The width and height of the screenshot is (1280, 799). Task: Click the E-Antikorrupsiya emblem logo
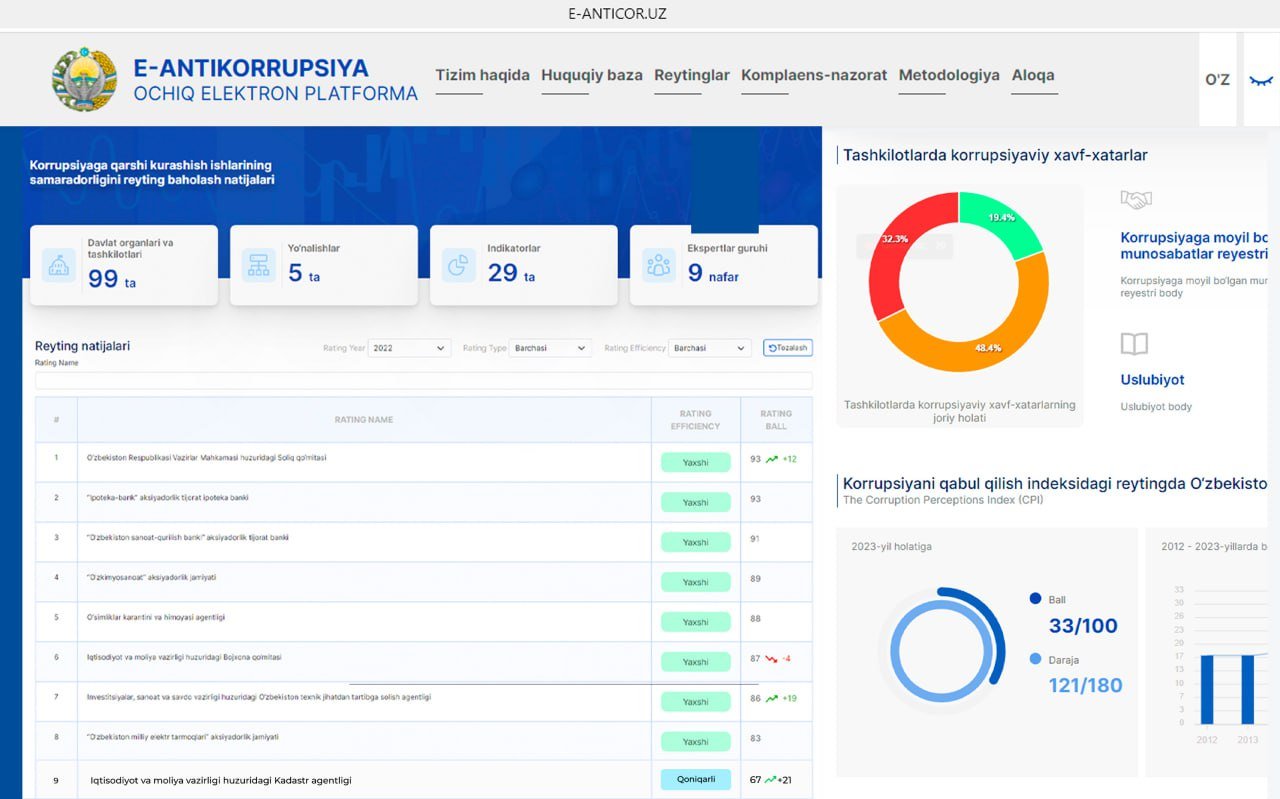(x=85, y=79)
